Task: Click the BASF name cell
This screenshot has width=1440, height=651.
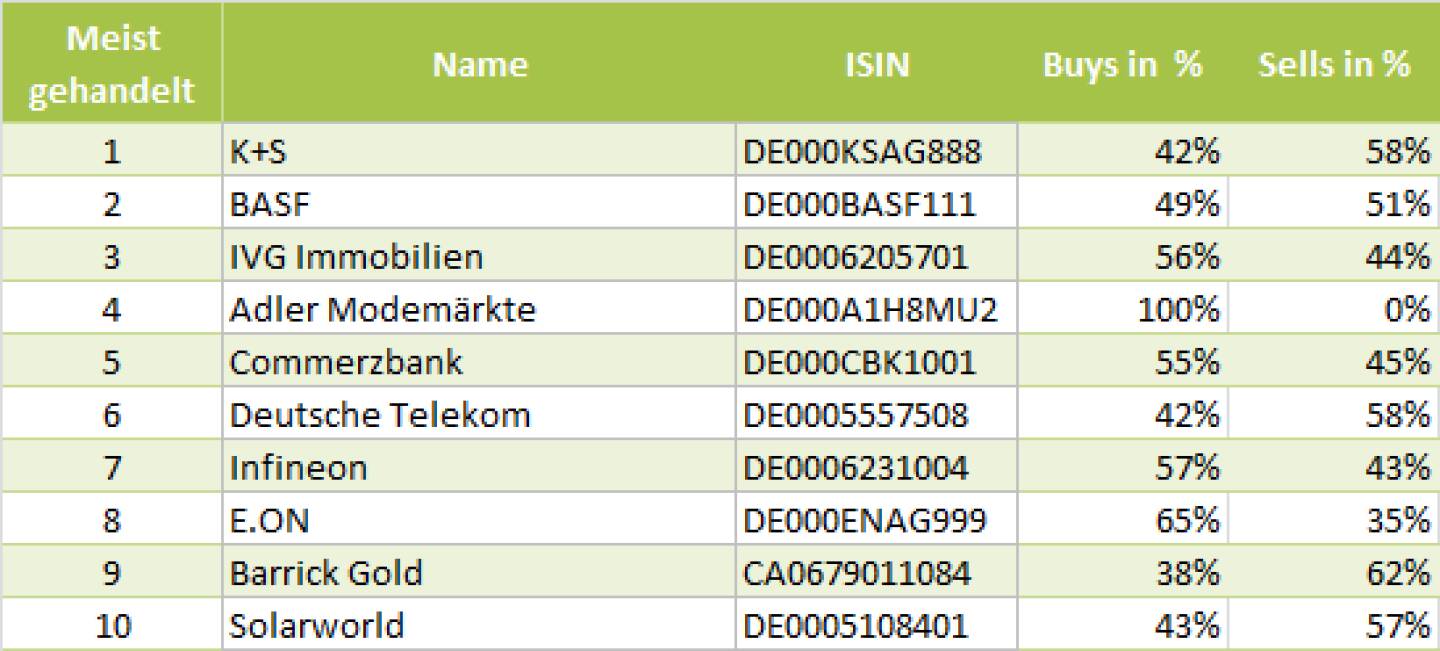Action: (270, 204)
